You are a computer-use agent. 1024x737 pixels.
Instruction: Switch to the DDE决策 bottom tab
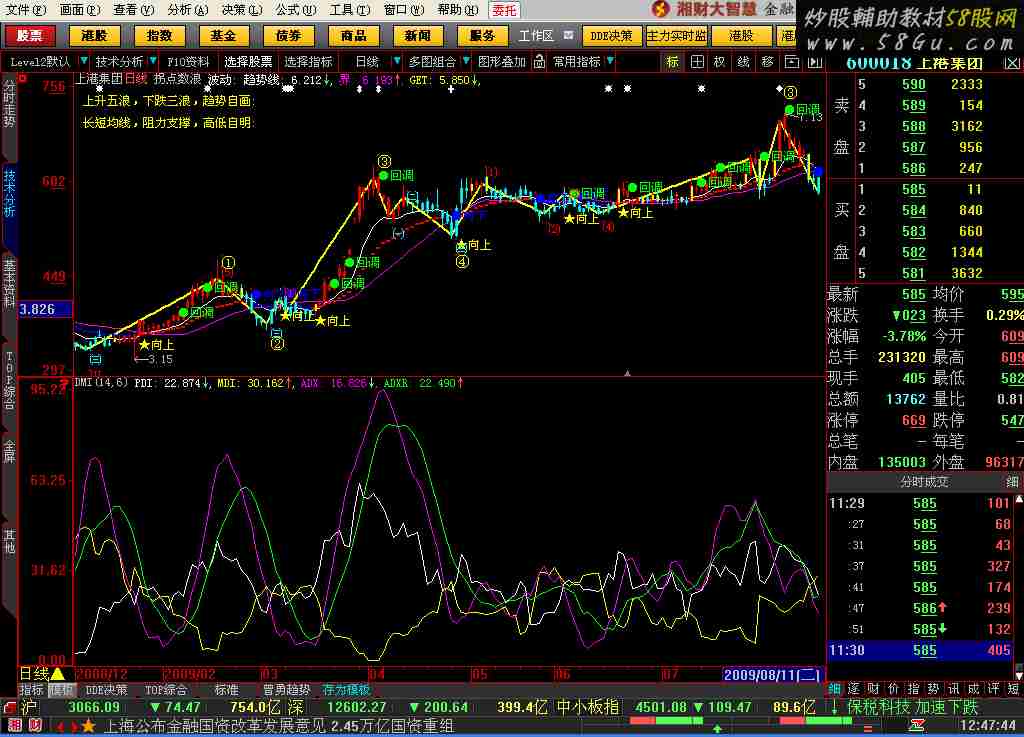(x=106, y=690)
